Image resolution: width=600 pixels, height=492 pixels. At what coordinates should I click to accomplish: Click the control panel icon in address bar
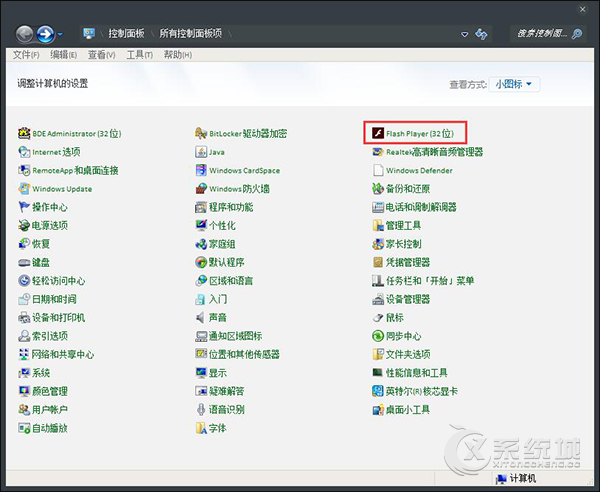point(89,34)
